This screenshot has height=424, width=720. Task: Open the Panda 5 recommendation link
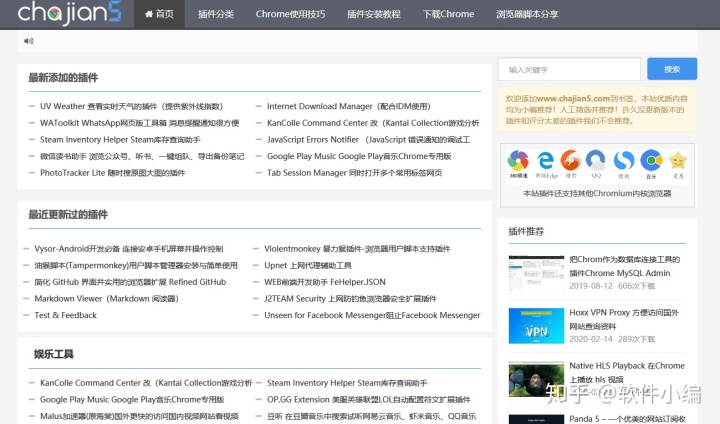click(627, 419)
